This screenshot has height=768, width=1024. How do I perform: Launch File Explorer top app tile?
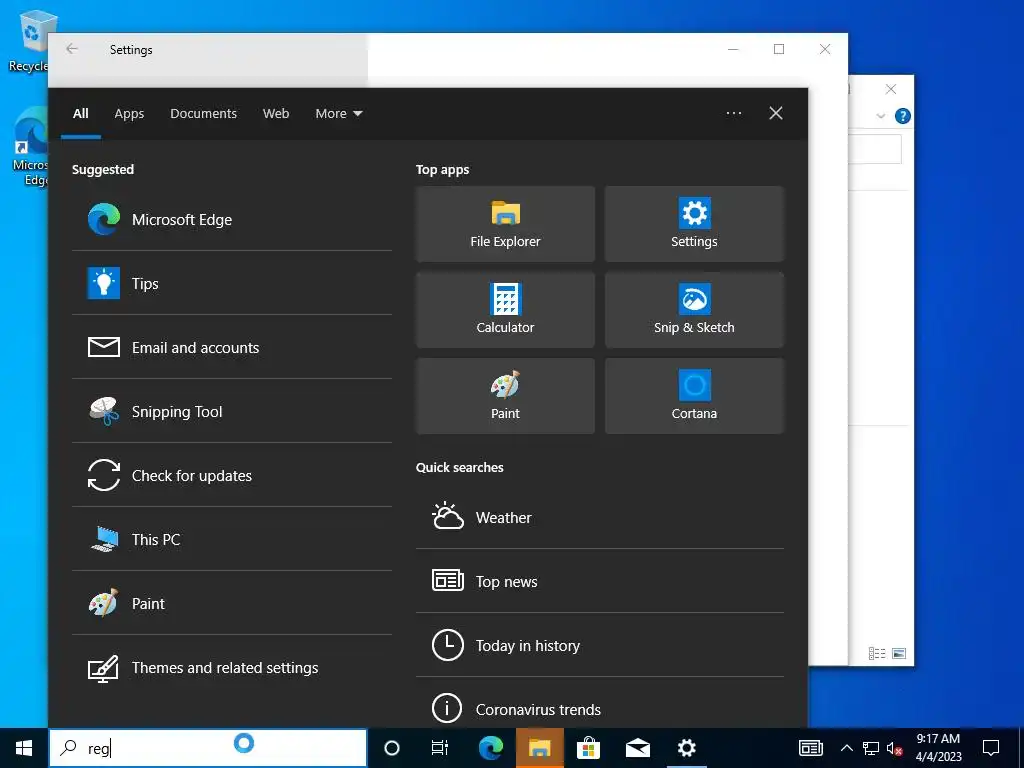pos(505,224)
